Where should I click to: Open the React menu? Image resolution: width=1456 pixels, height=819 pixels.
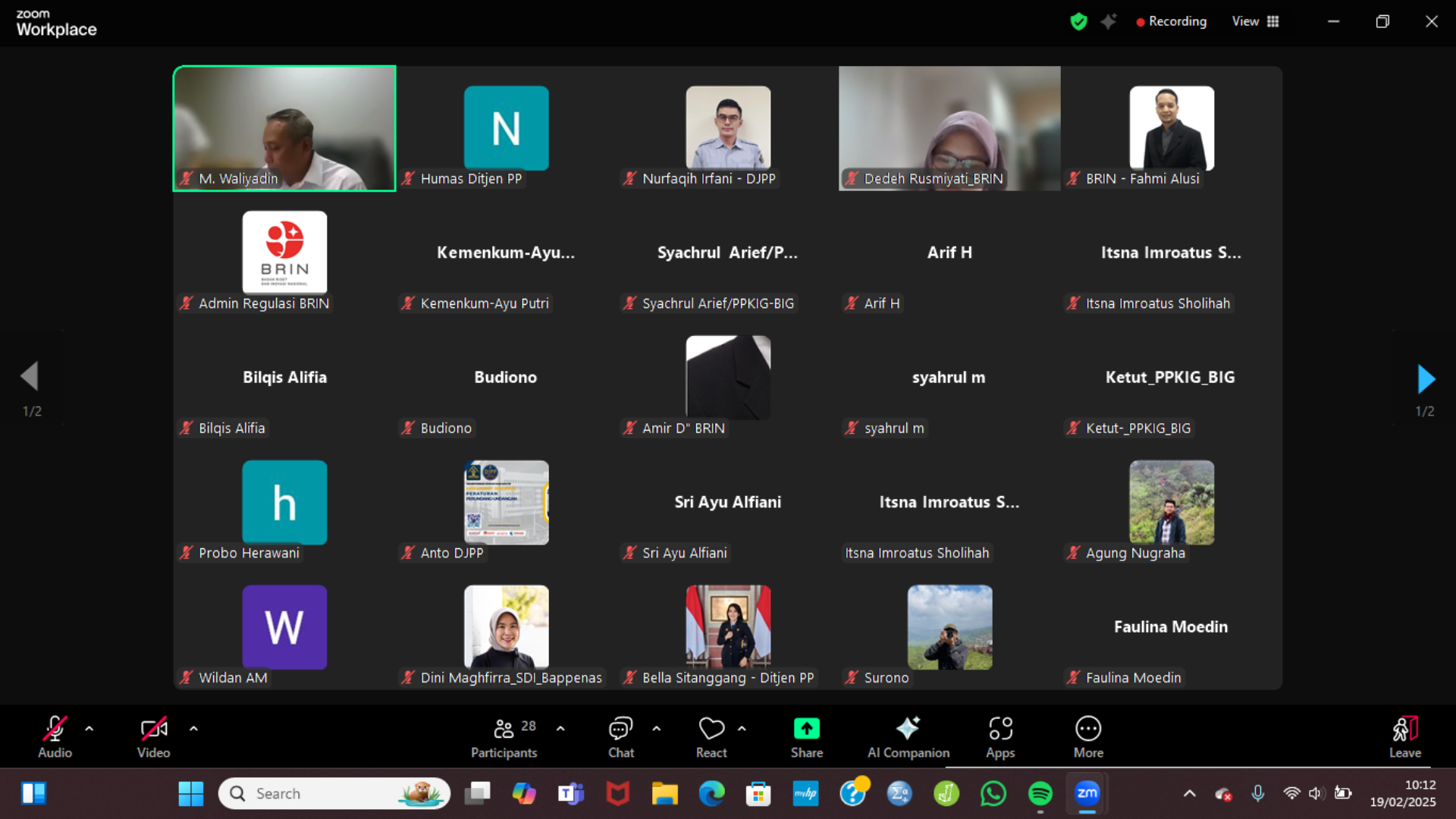(711, 736)
